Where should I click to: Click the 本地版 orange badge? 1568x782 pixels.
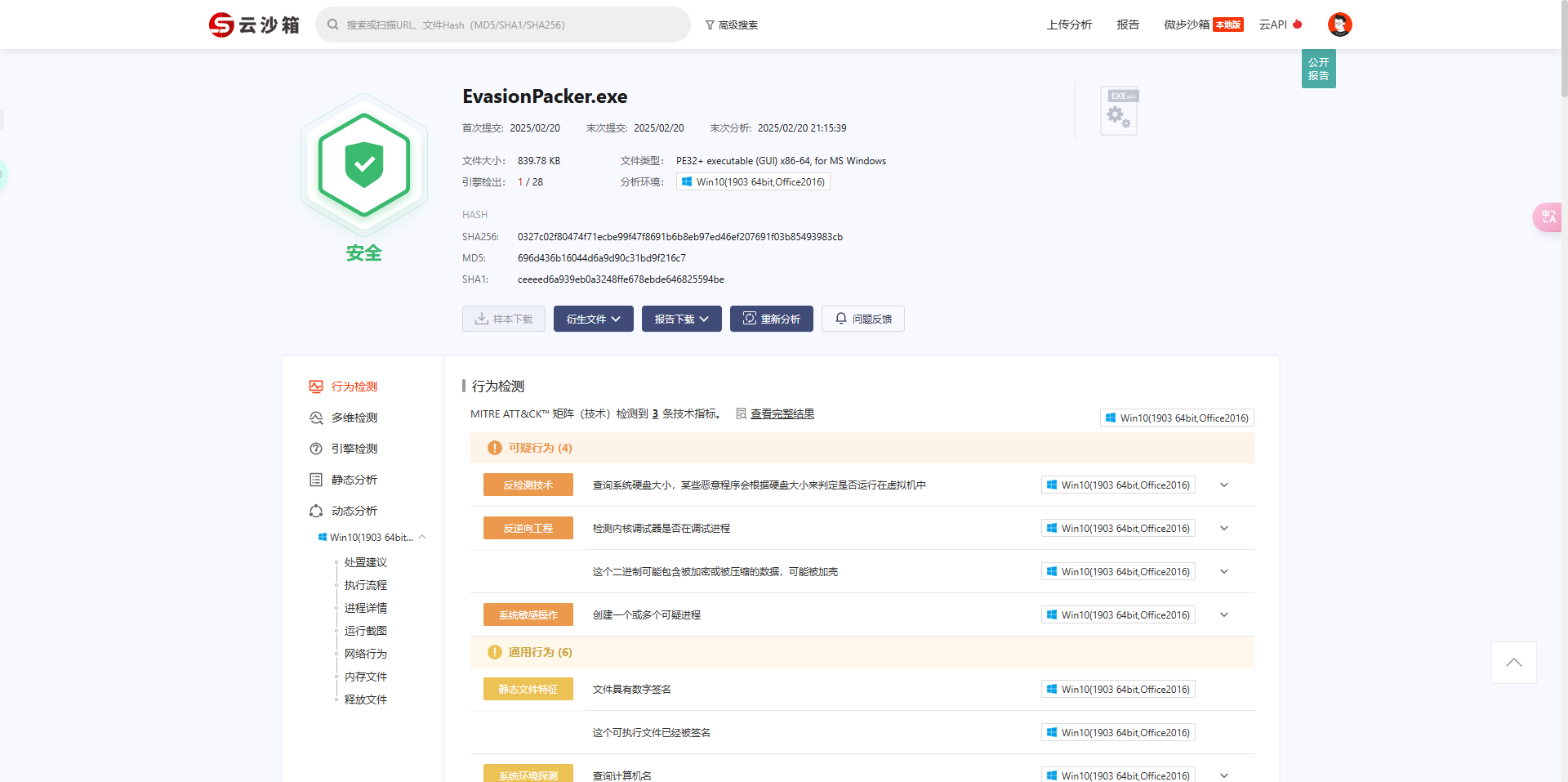pos(1228,25)
